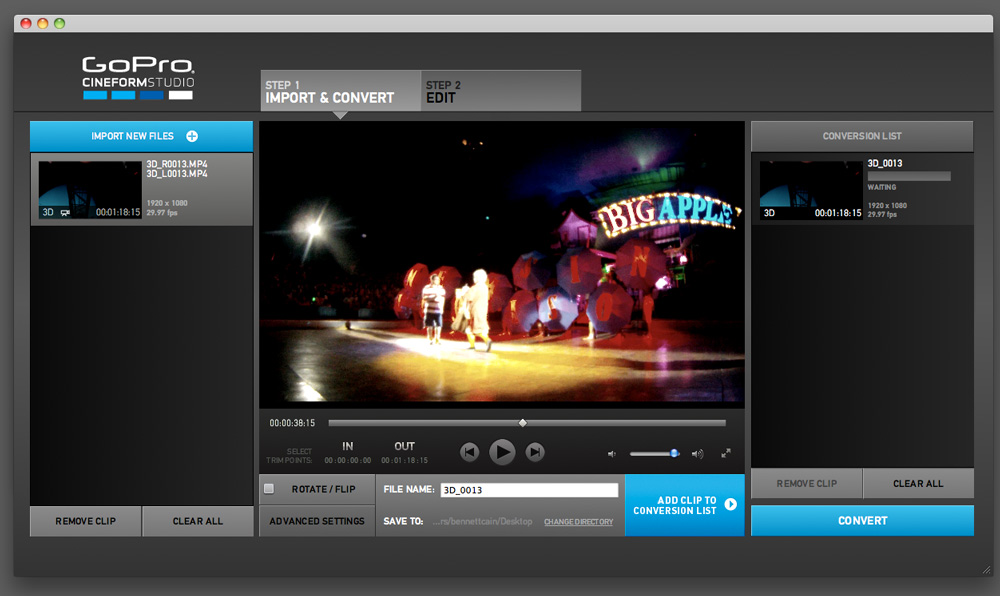The width and height of the screenshot is (1000, 596).
Task: Set the IN trim point
Action: (x=348, y=452)
